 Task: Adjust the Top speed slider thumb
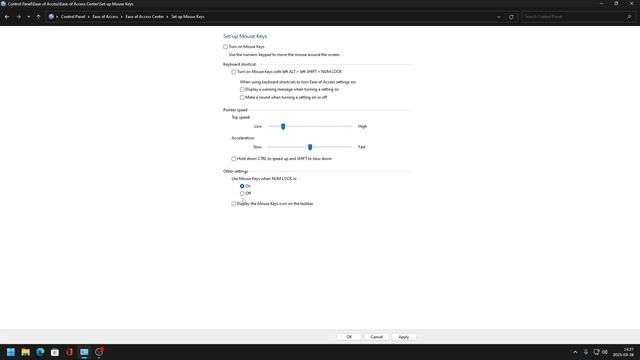[283, 127]
